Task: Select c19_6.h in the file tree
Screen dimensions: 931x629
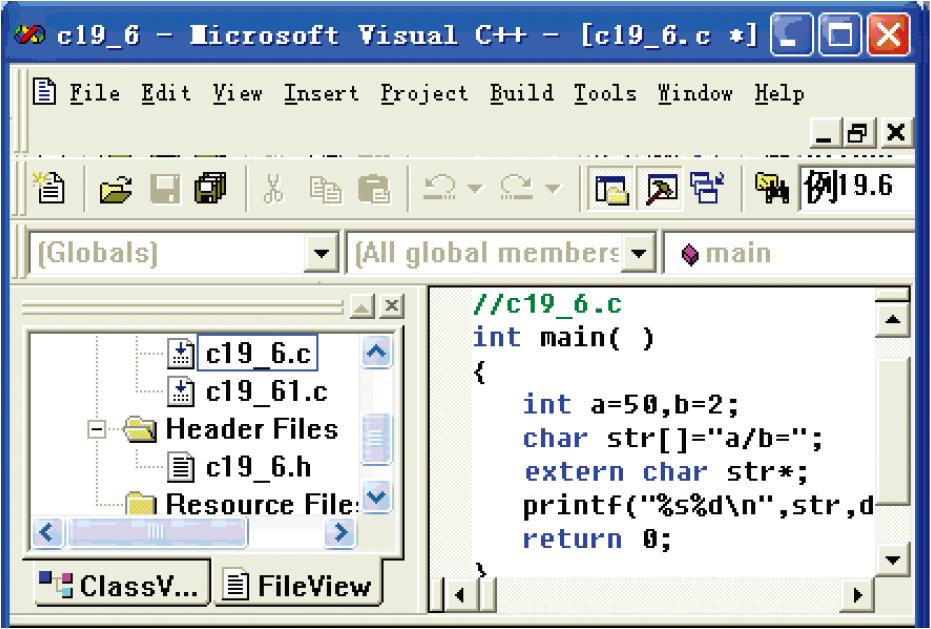Action: point(258,467)
